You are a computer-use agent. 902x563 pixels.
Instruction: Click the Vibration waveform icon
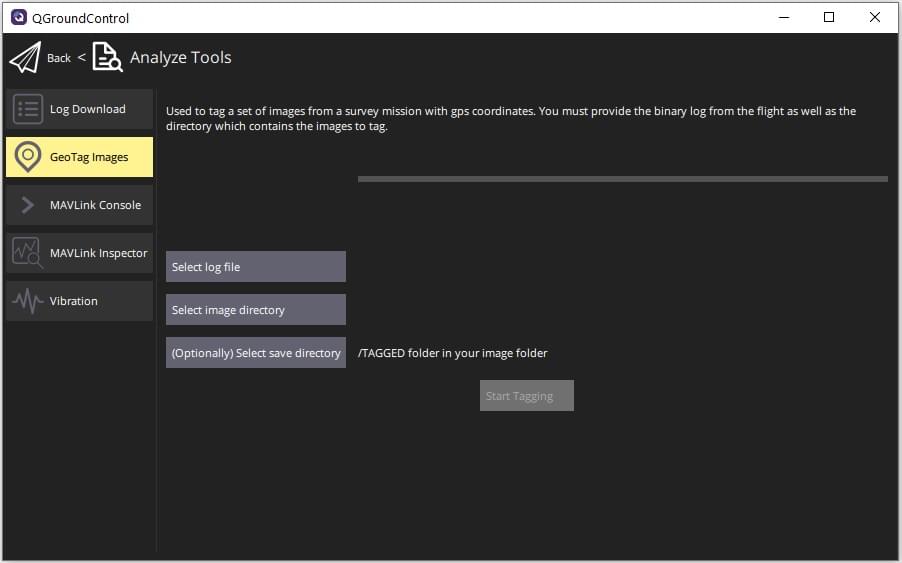(28, 301)
